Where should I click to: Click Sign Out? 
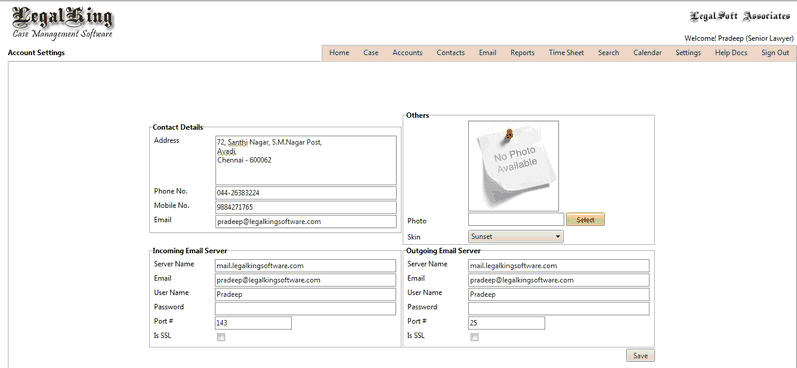point(775,53)
